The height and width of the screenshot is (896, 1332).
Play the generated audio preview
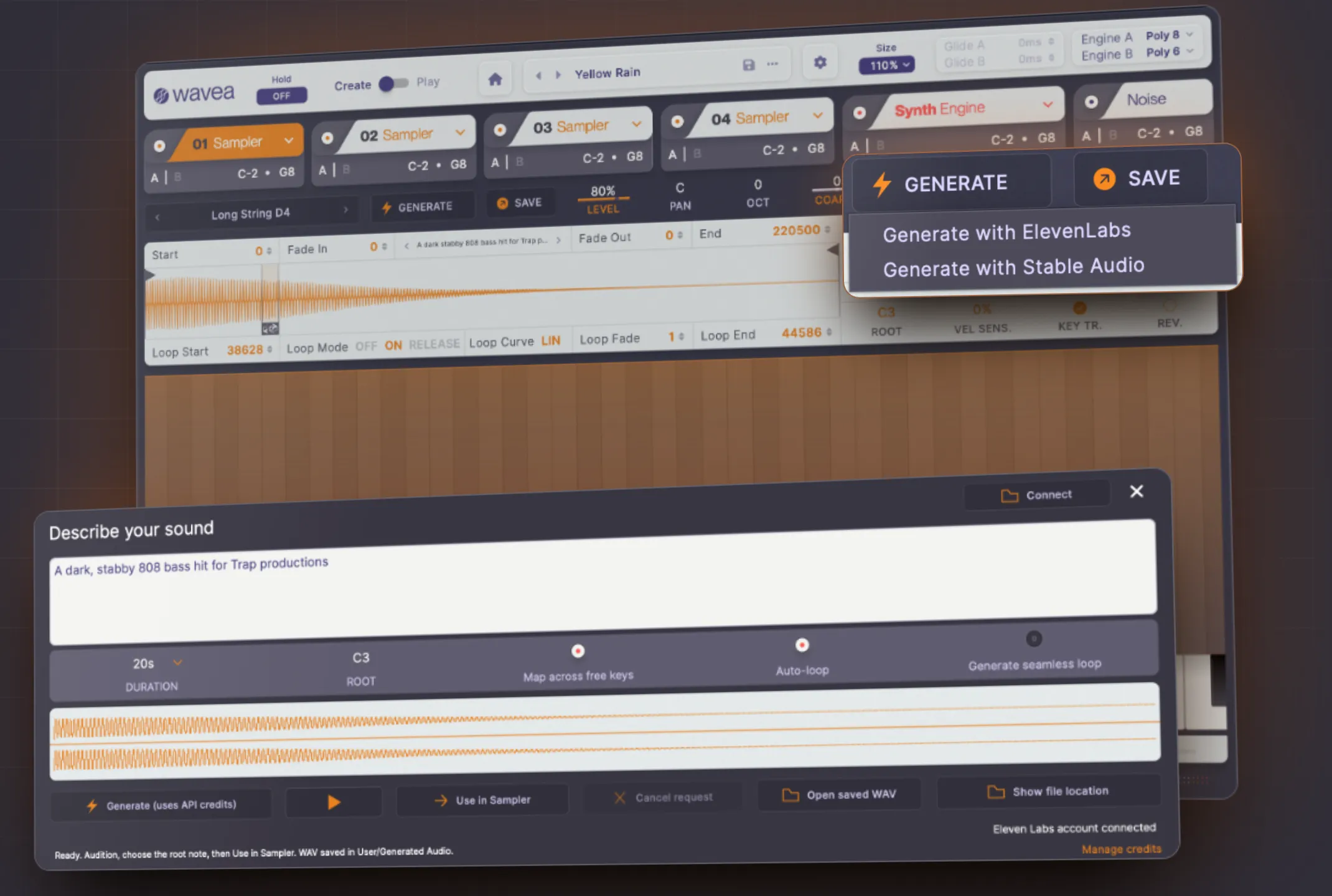[334, 803]
